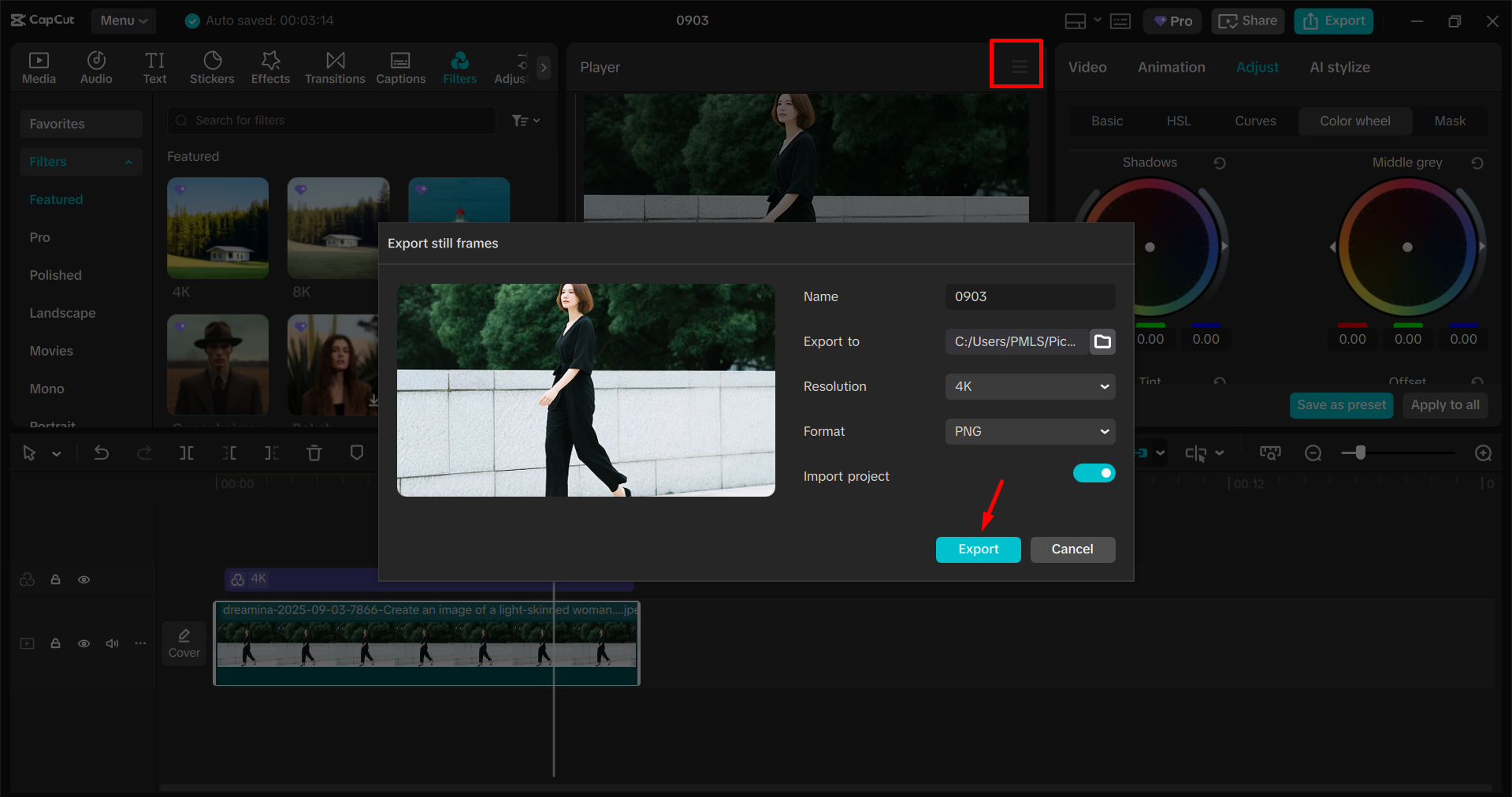Open the Menu dropdown in the top bar
The height and width of the screenshot is (797, 1512).
coord(123,20)
